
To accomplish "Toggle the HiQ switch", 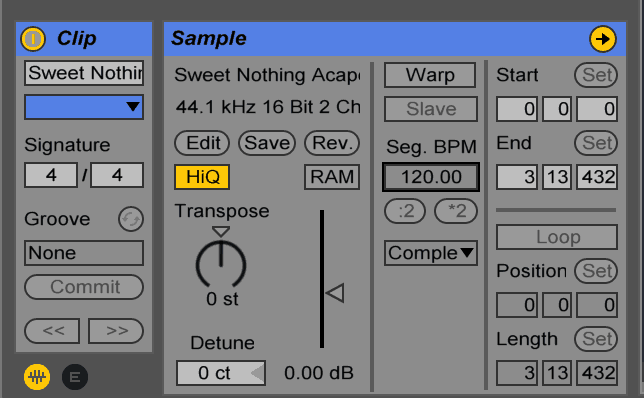I will point(202,177).
